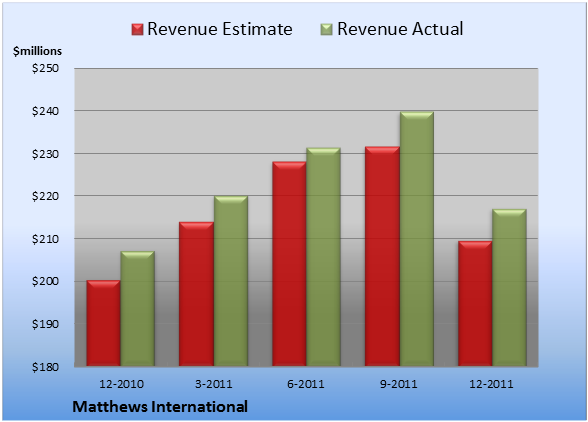Click the '$190' axis value

click(x=45, y=324)
